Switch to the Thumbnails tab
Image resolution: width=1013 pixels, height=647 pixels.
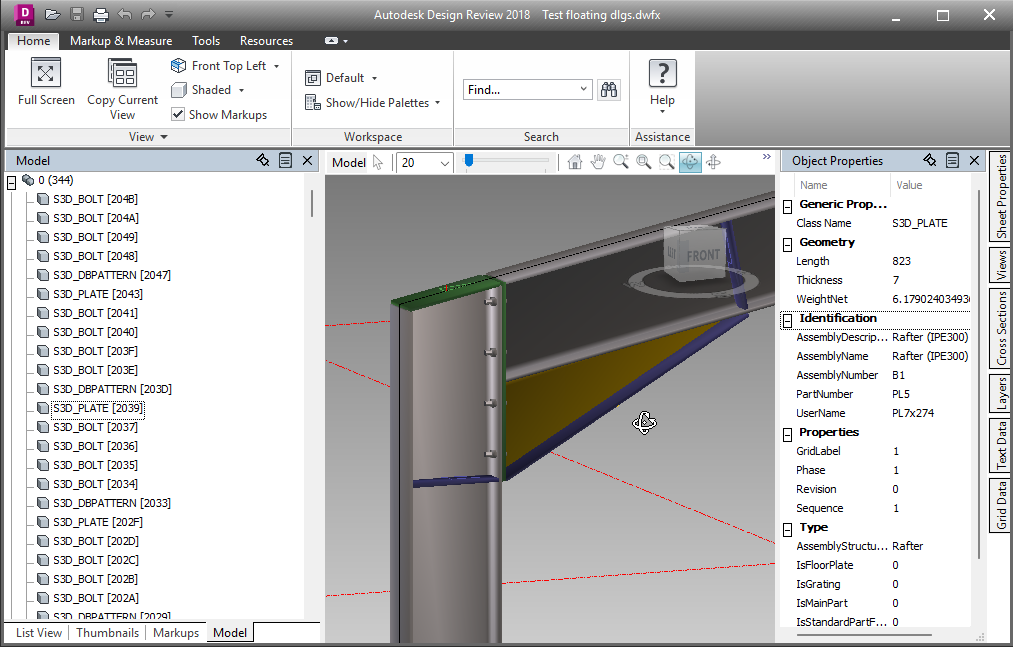pyautogui.click(x=107, y=633)
